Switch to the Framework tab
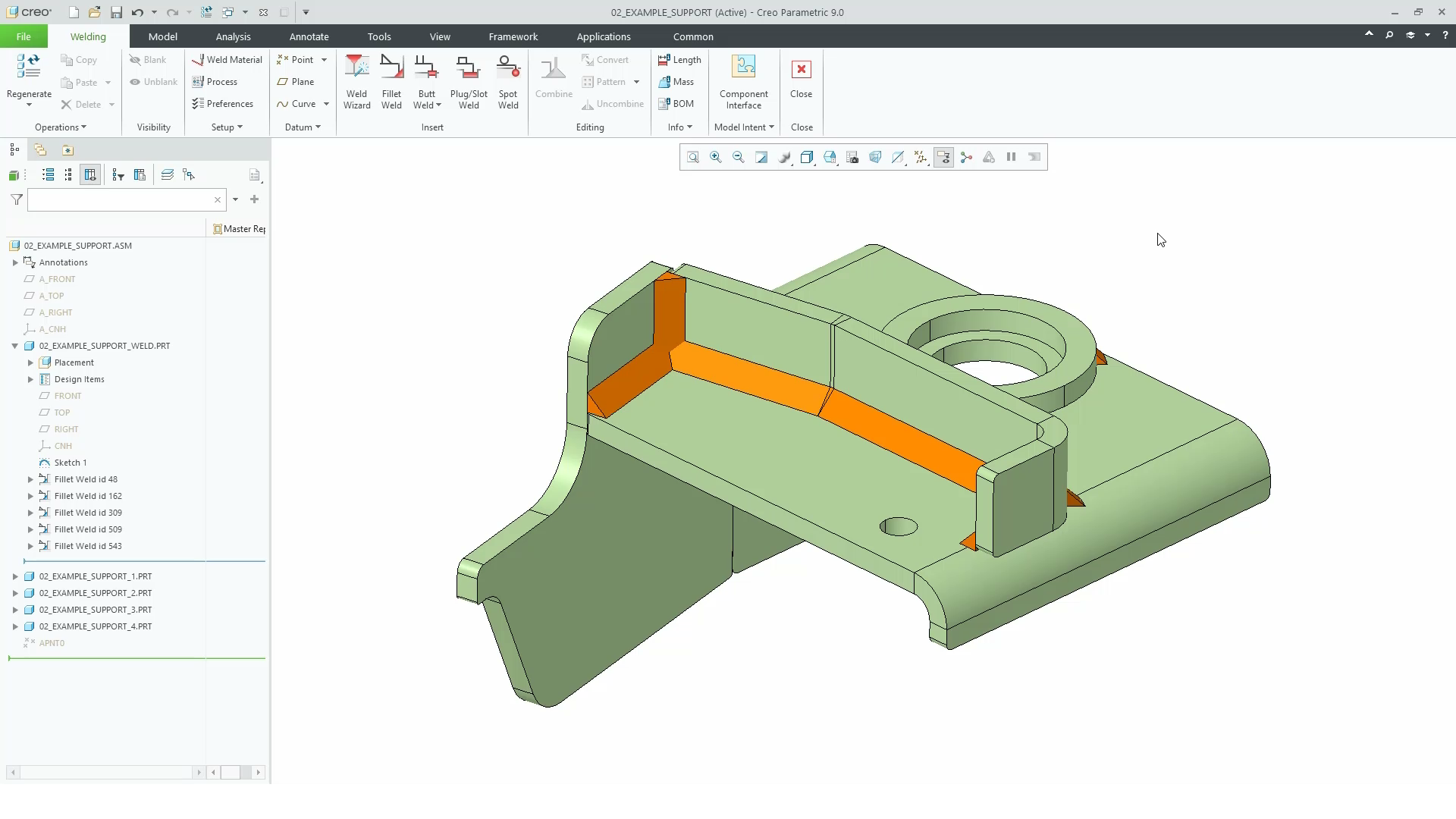The image size is (1456, 819). tap(513, 36)
